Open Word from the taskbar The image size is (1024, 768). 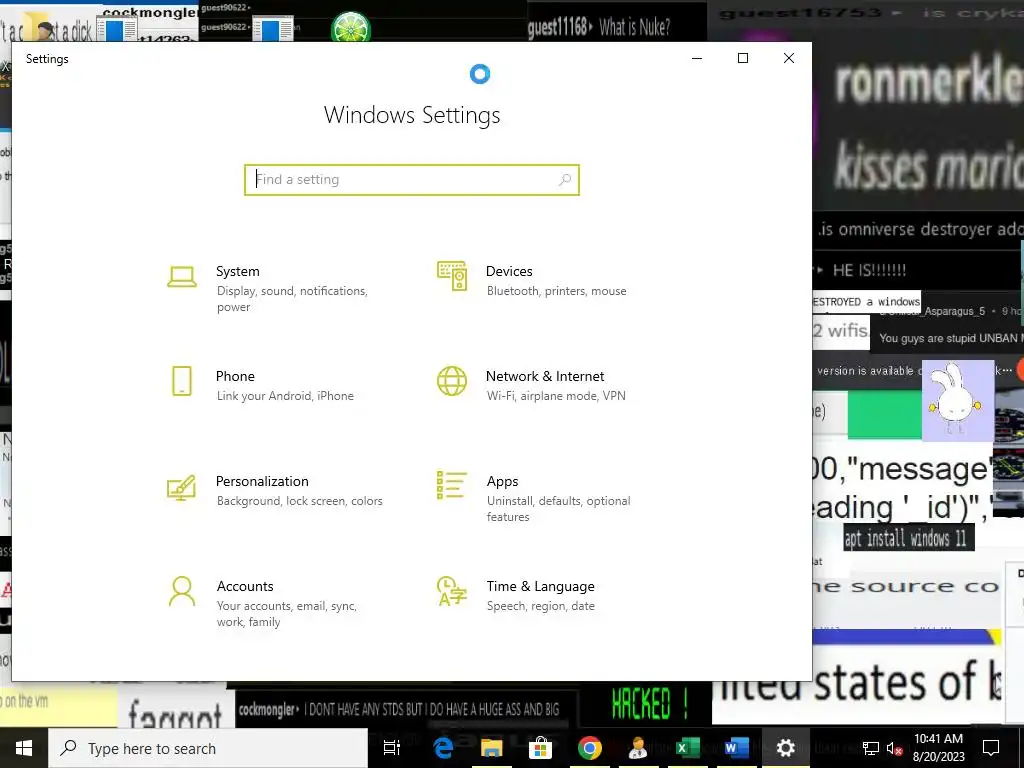(x=737, y=748)
